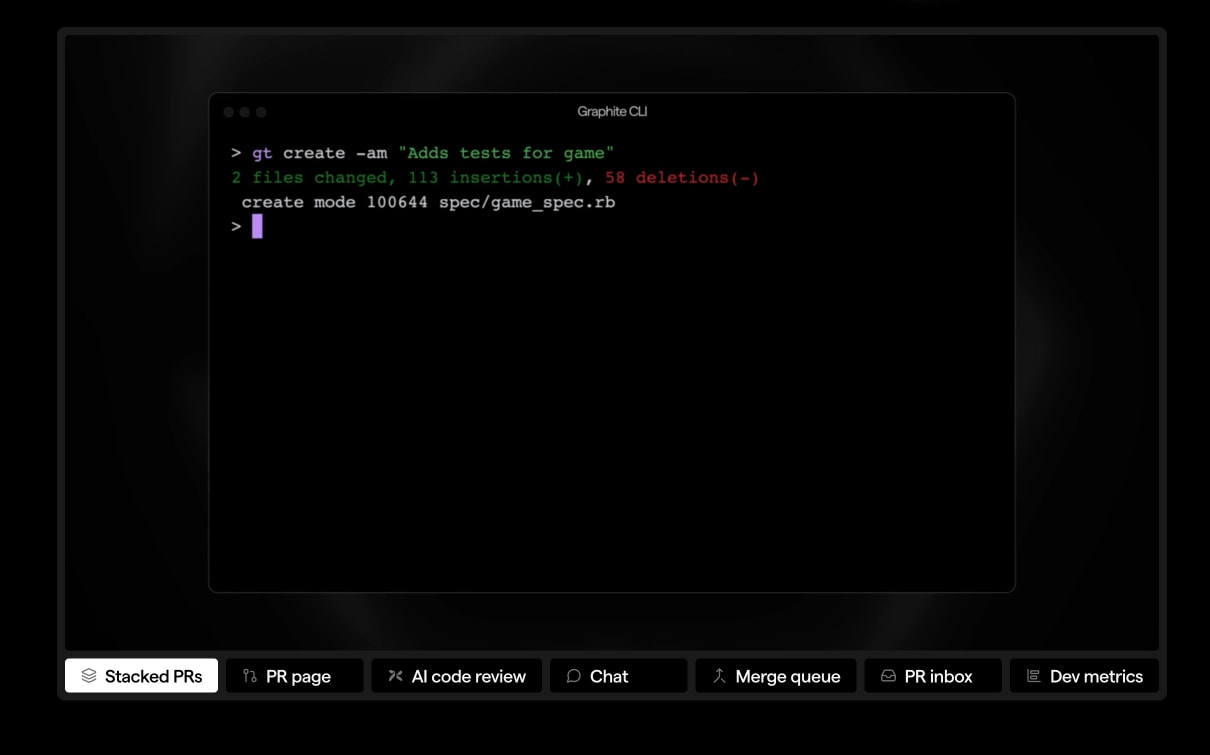The width and height of the screenshot is (1210, 755).
Task: Click the Merge queue arrow icon
Action: [719, 676]
